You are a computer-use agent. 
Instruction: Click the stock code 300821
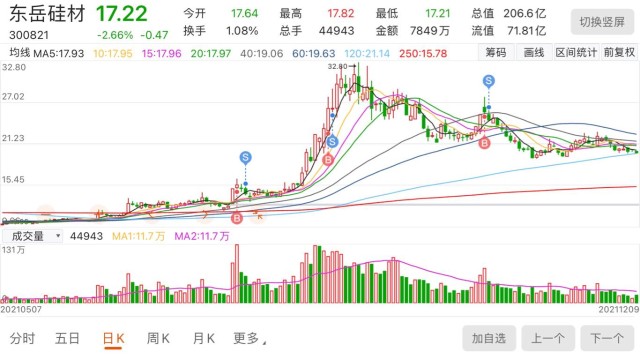[29, 35]
